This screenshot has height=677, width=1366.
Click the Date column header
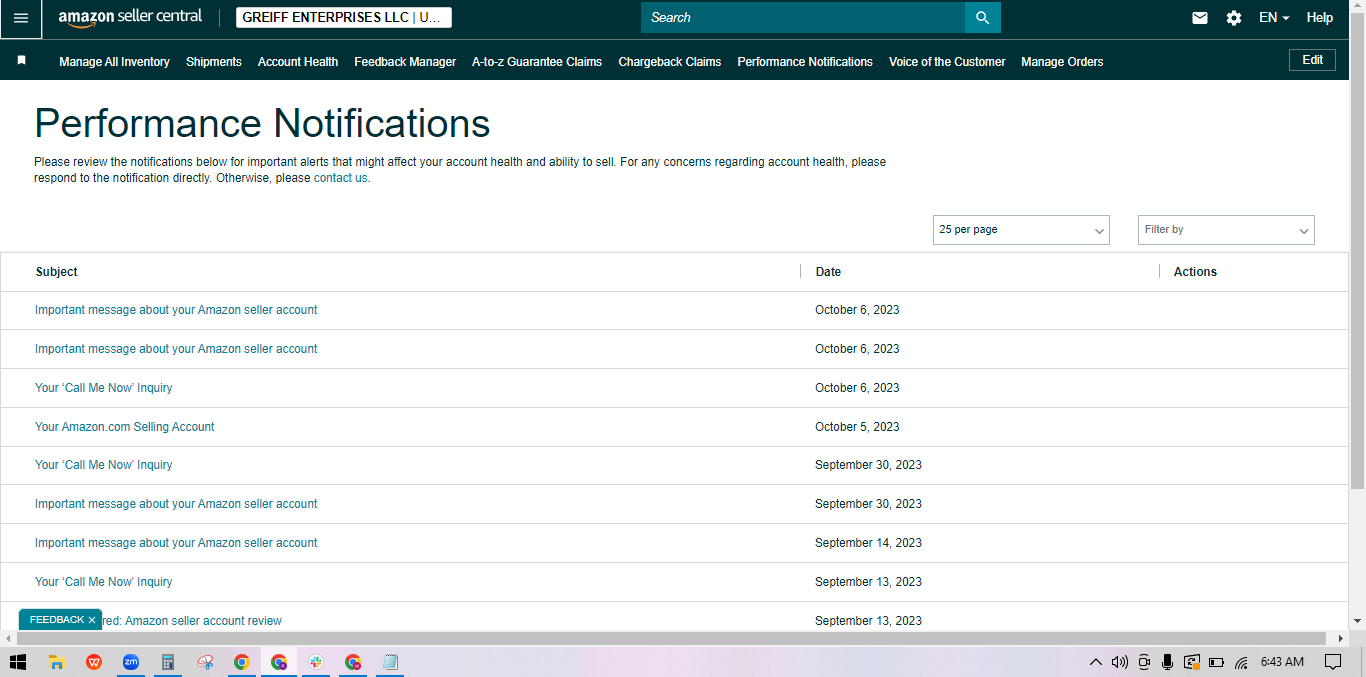click(x=828, y=272)
